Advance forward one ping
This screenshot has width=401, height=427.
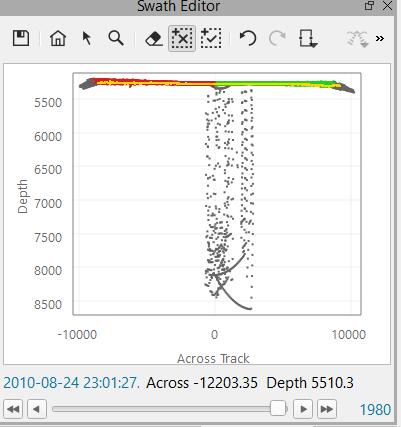pyautogui.click(x=303, y=409)
